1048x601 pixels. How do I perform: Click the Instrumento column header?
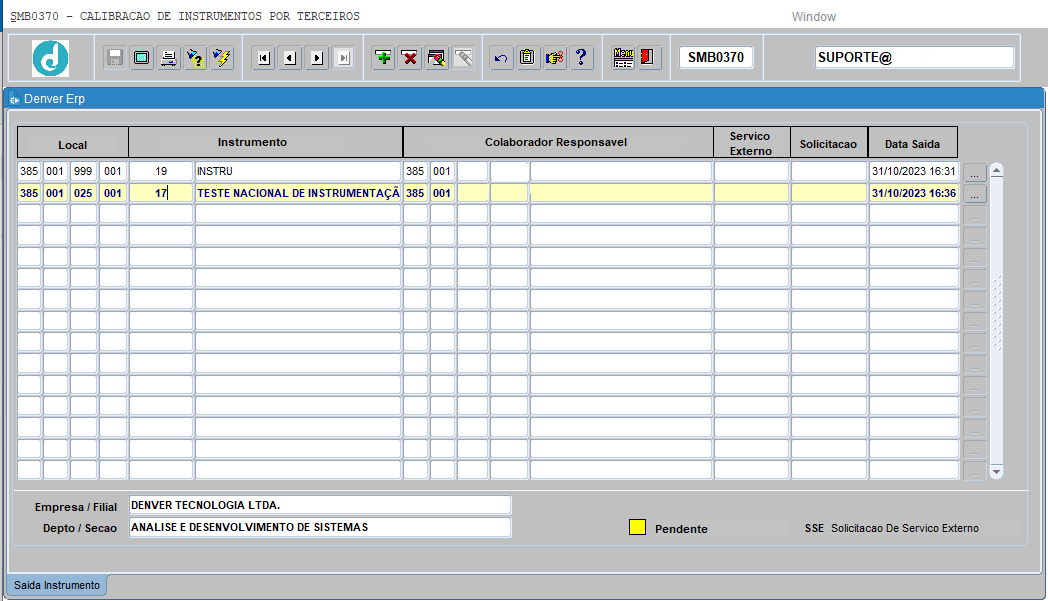[265, 142]
